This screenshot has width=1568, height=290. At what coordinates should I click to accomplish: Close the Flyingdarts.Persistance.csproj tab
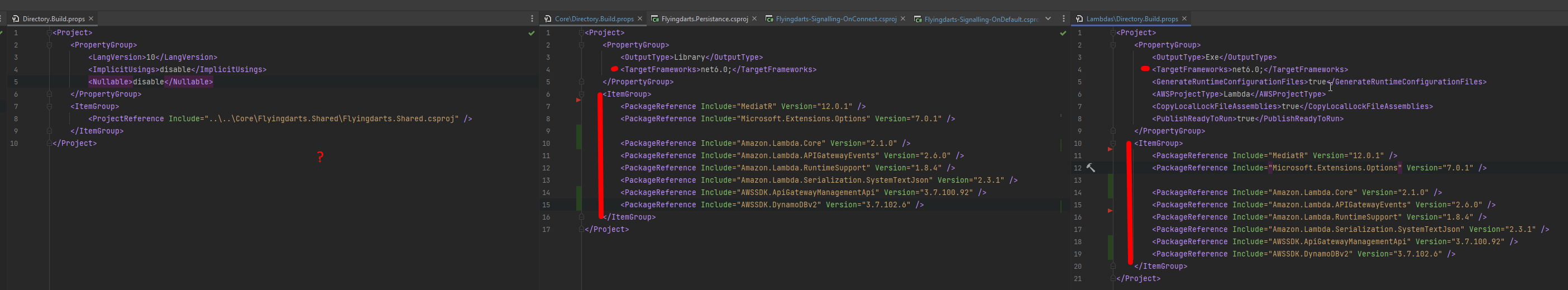pos(754,19)
